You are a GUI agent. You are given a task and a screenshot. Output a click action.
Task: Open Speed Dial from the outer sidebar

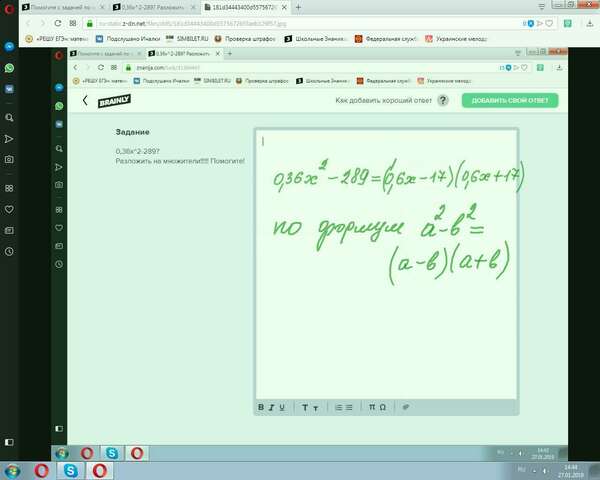[9, 188]
